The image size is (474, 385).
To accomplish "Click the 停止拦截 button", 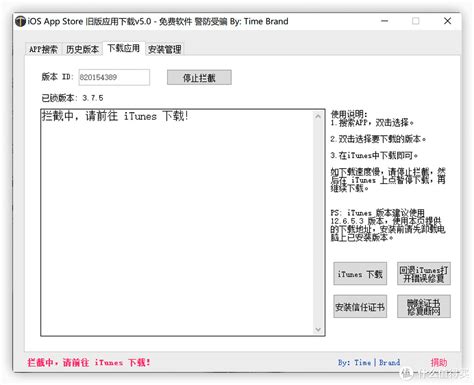I will click(199, 78).
